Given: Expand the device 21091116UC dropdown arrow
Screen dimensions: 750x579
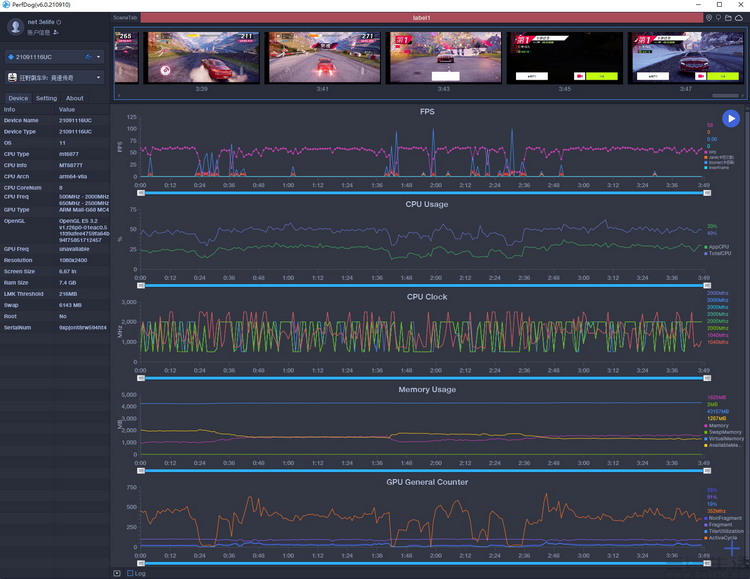Looking at the screenshot, I should (x=99, y=57).
